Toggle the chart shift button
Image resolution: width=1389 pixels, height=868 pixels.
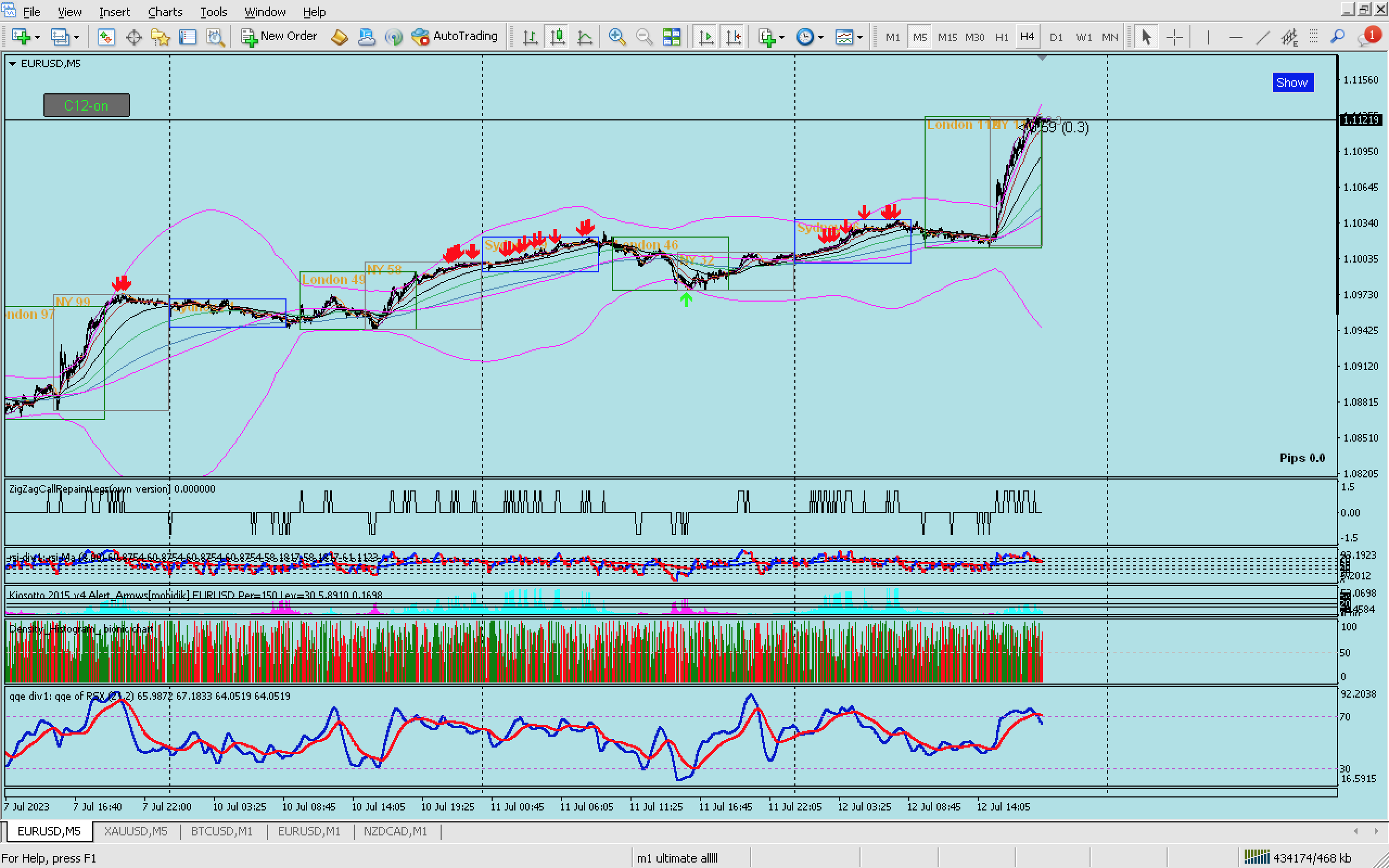point(734,37)
